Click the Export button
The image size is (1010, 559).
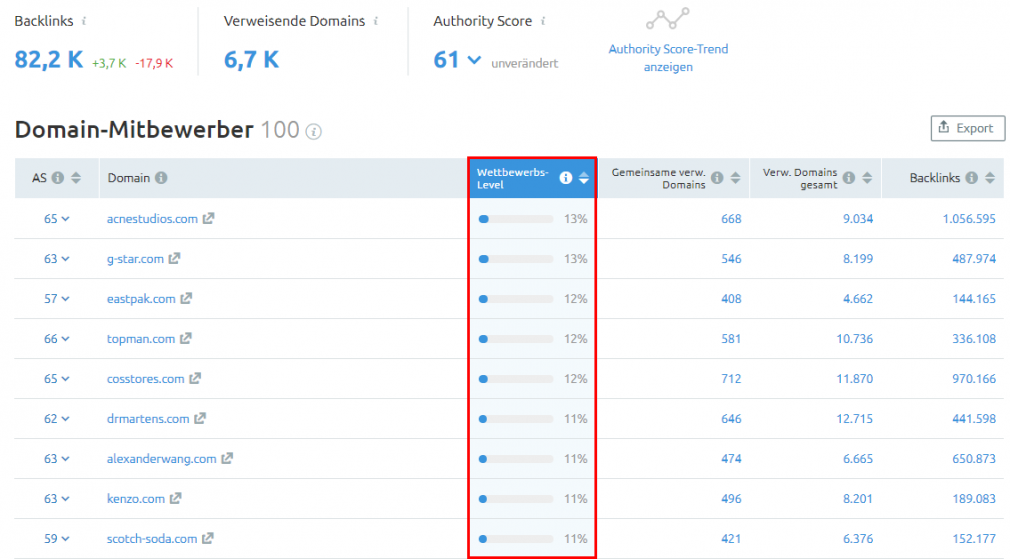(x=967, y=128)
